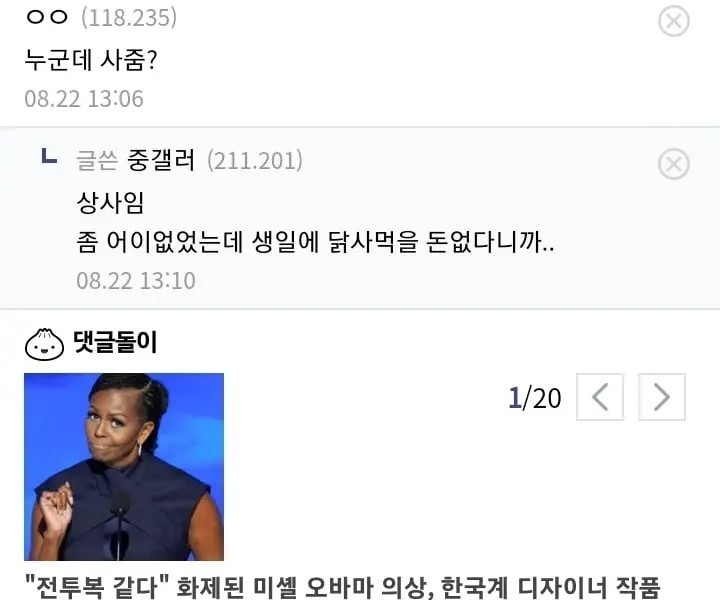Open the 중갤러 author nickname menu
The width and height of the screenshot is (720, 600).
coord(161,160)
